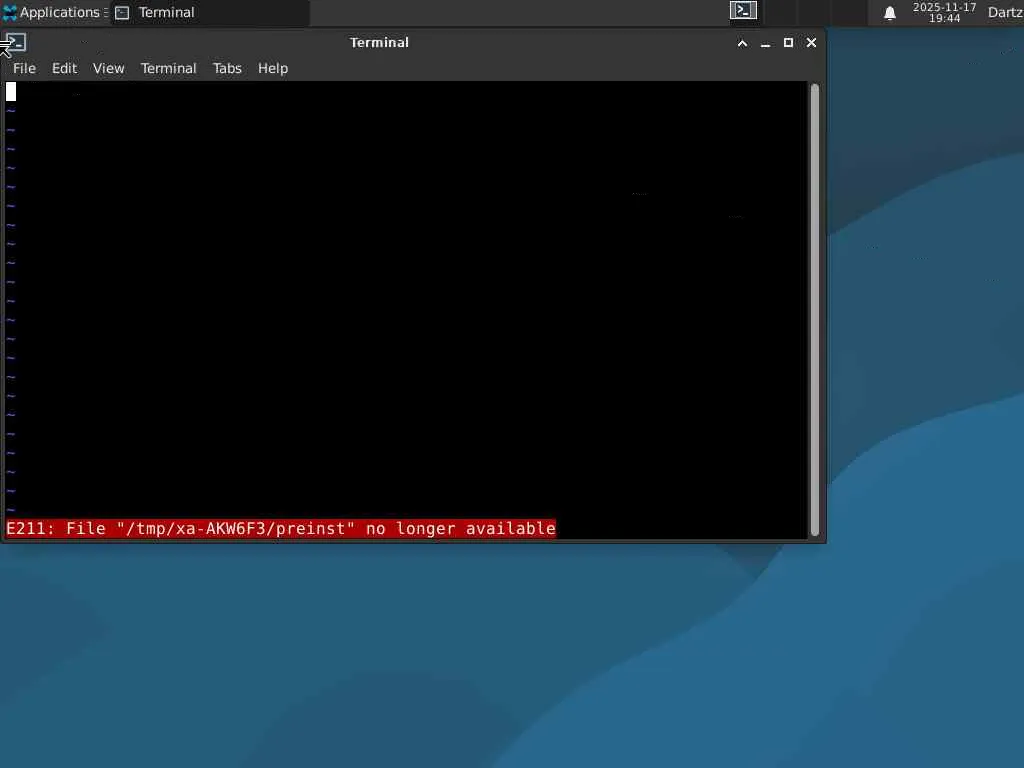
Task: Open the View menu
Action: tap(108, 69)
